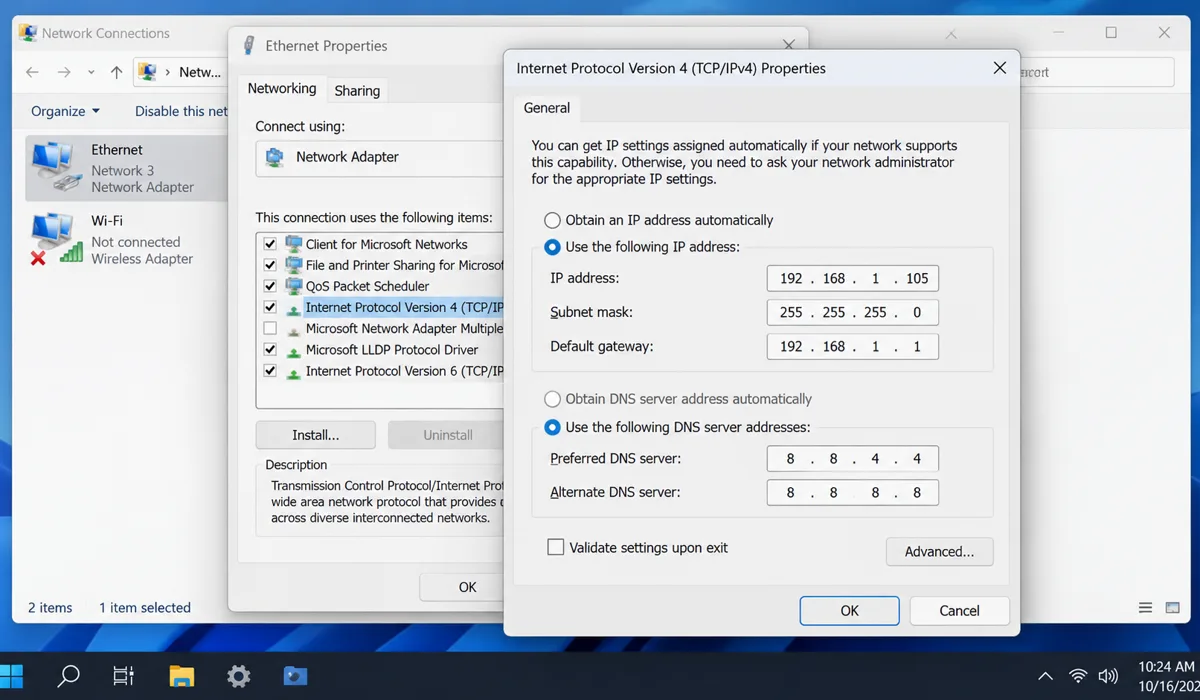Click the Wi-Fi tray icon

click(1078, 676)
